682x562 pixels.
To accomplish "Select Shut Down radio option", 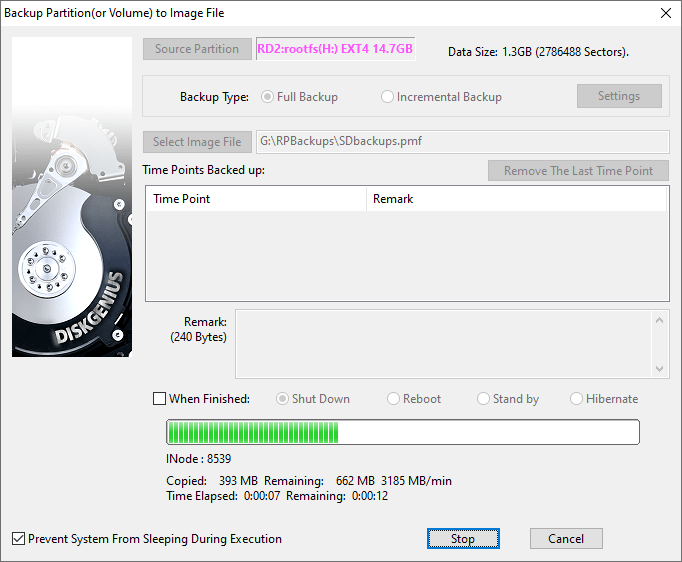I will coord(282,399).
